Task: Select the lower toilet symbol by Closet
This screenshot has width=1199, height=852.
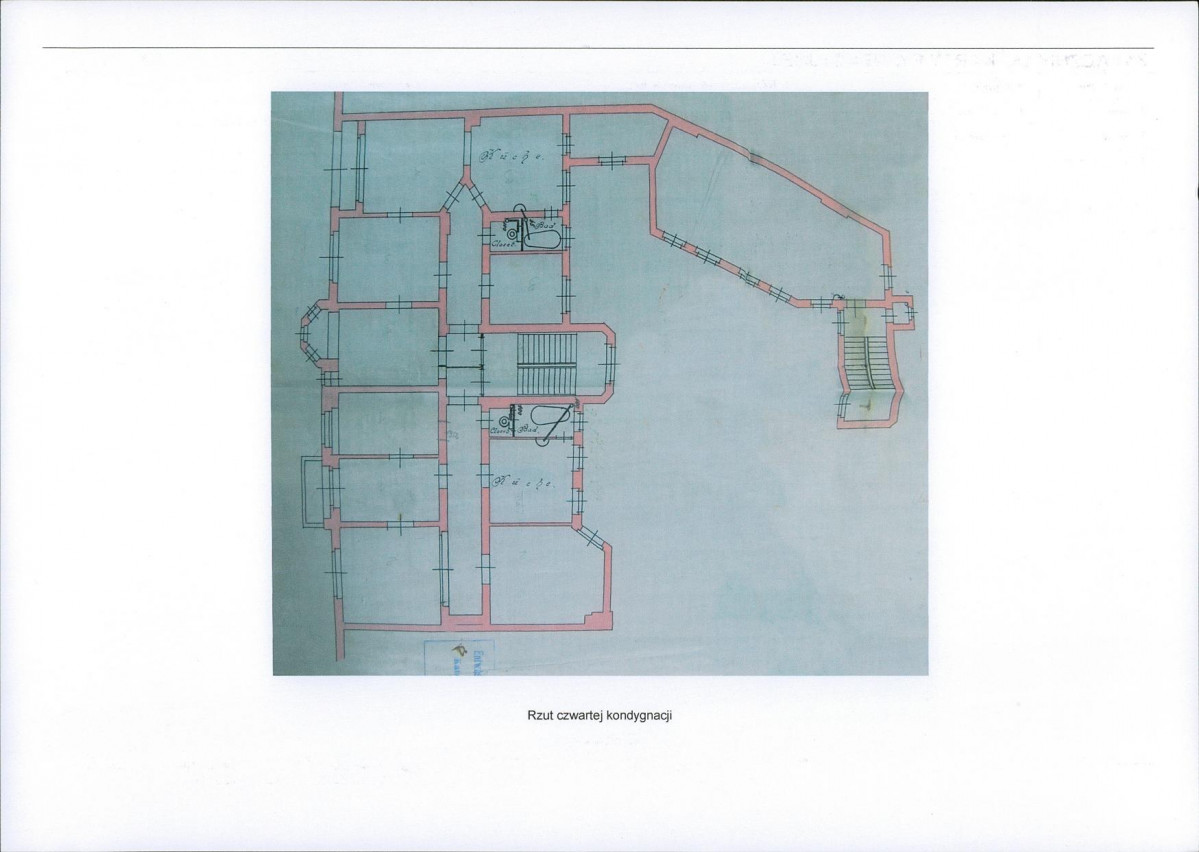Action: [505, 420]
